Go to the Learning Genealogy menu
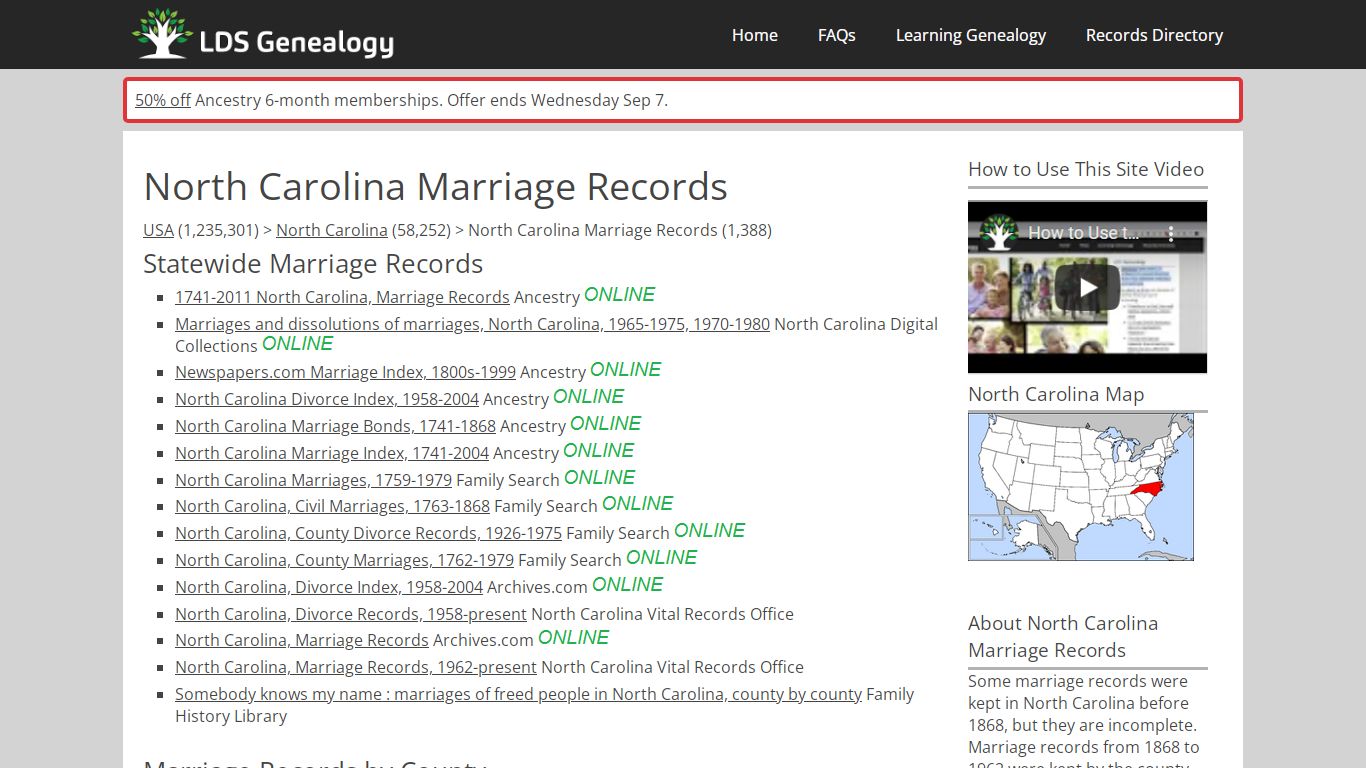Image resolution: width=1366 pixels, height=768 pixels. (970, 35)
